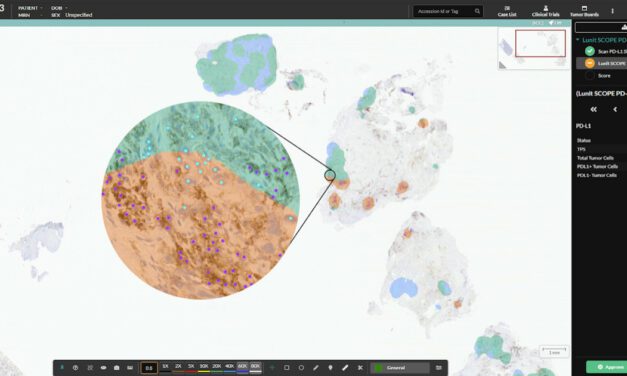Click the Total Tumor Cells row
Image resolution: width=627 pixels, height=376 pixels.
(x=601, y=158)
